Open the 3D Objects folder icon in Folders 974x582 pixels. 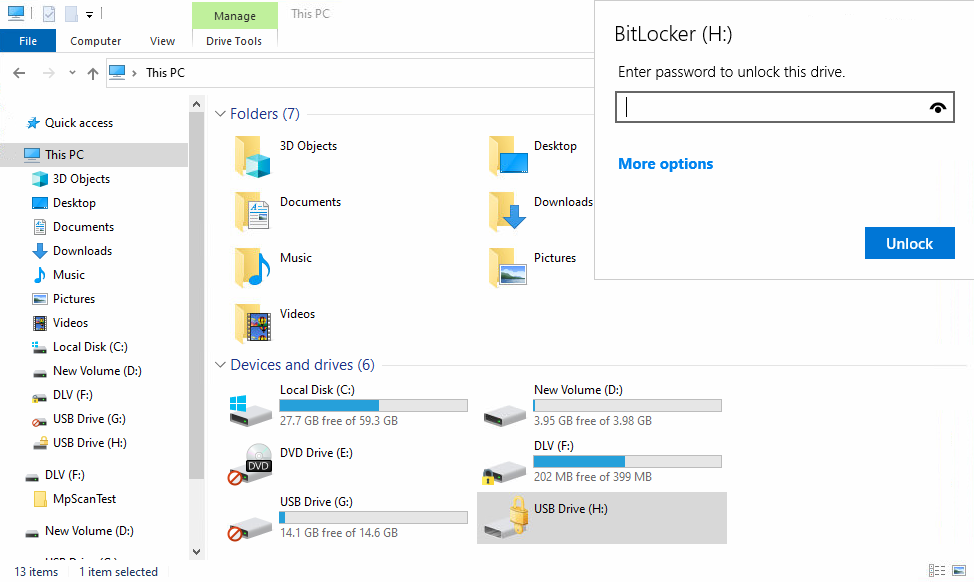[x=252, y=157]
